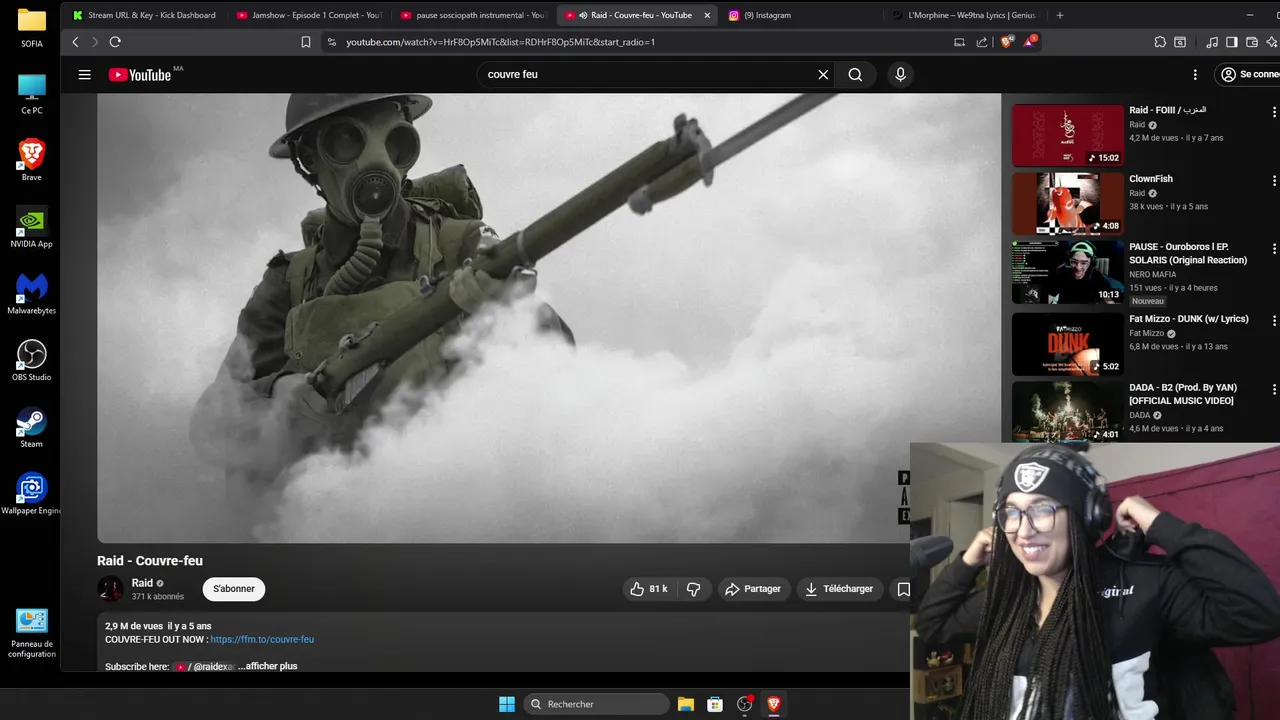Open the Brave playlist music-note icon
The height and width of the screenshot is (720, 1280).
coord(1212,42)
